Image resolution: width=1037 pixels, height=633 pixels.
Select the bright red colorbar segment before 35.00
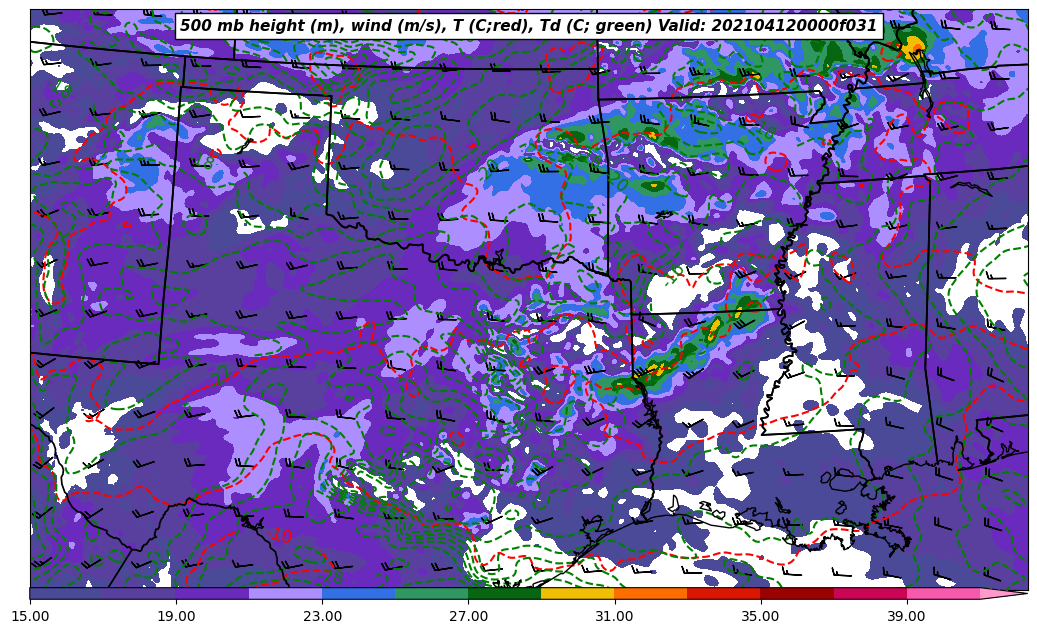coord(724,593)
